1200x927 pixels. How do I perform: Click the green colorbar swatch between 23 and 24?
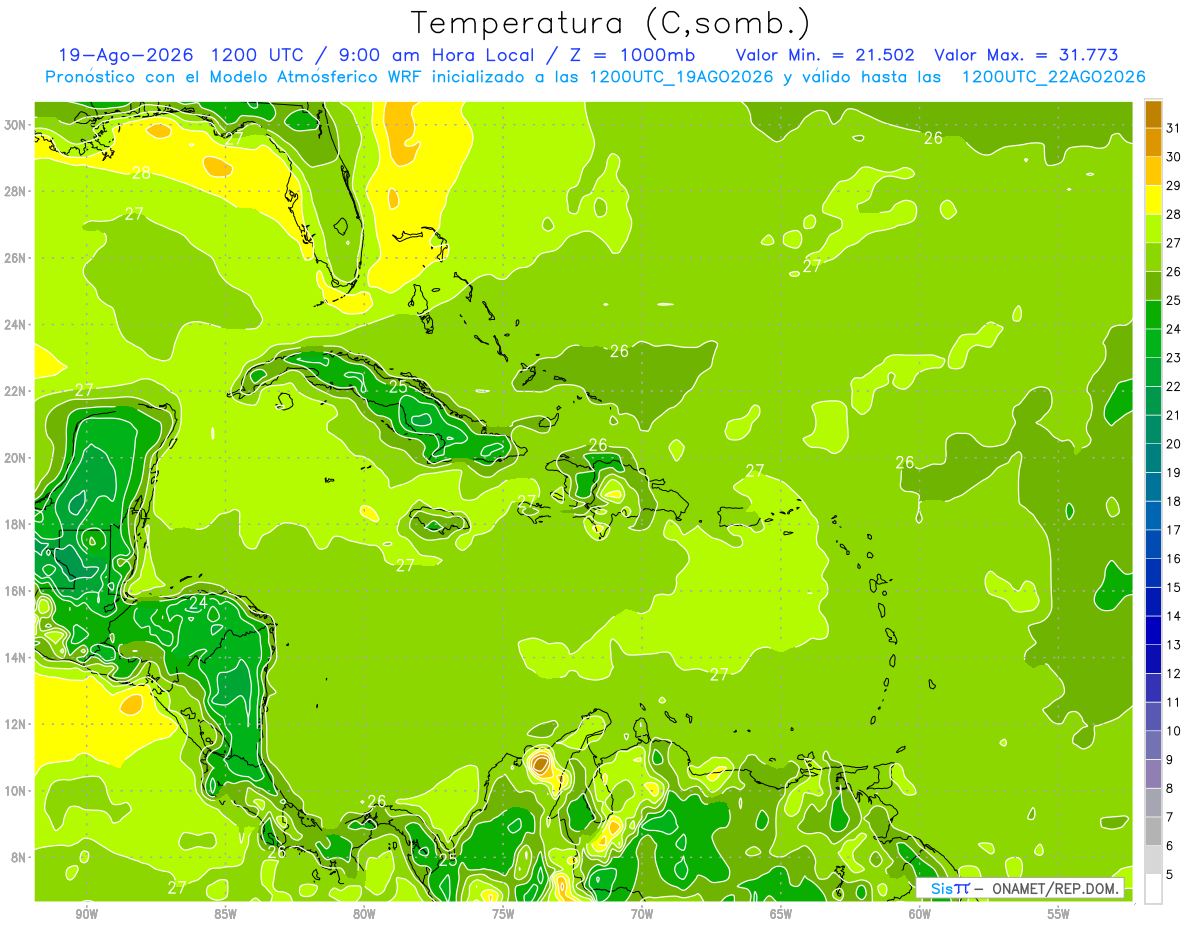[1153, 344]
